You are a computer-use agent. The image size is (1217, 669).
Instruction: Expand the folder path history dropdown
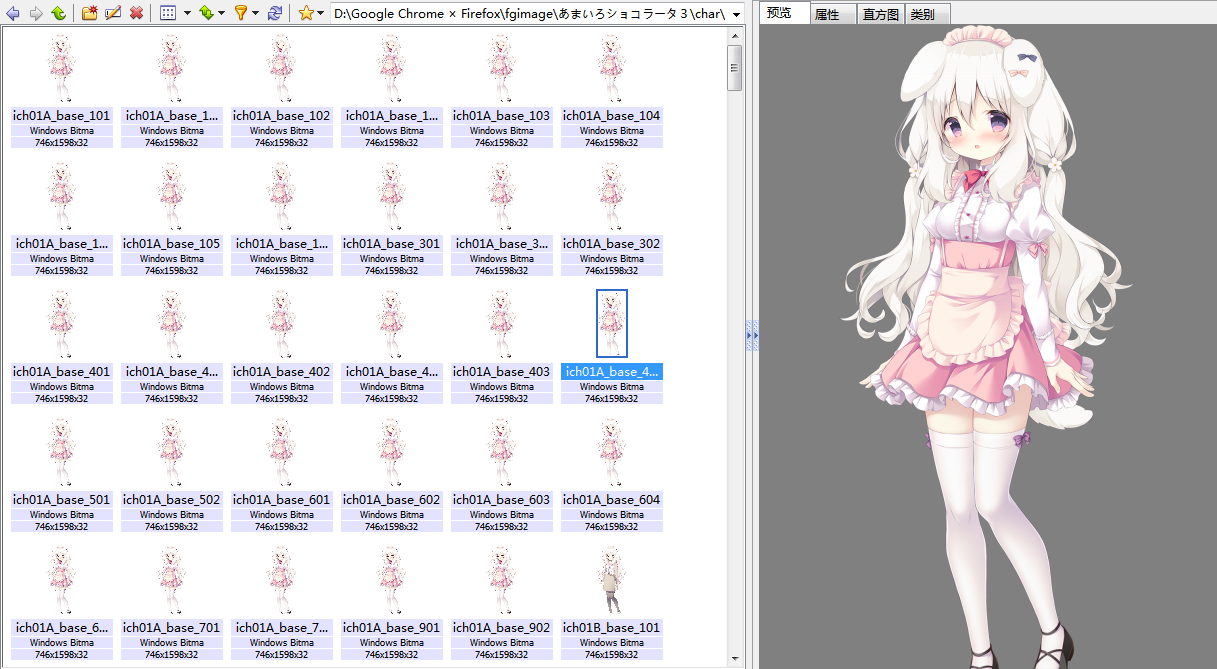(736, 14)
